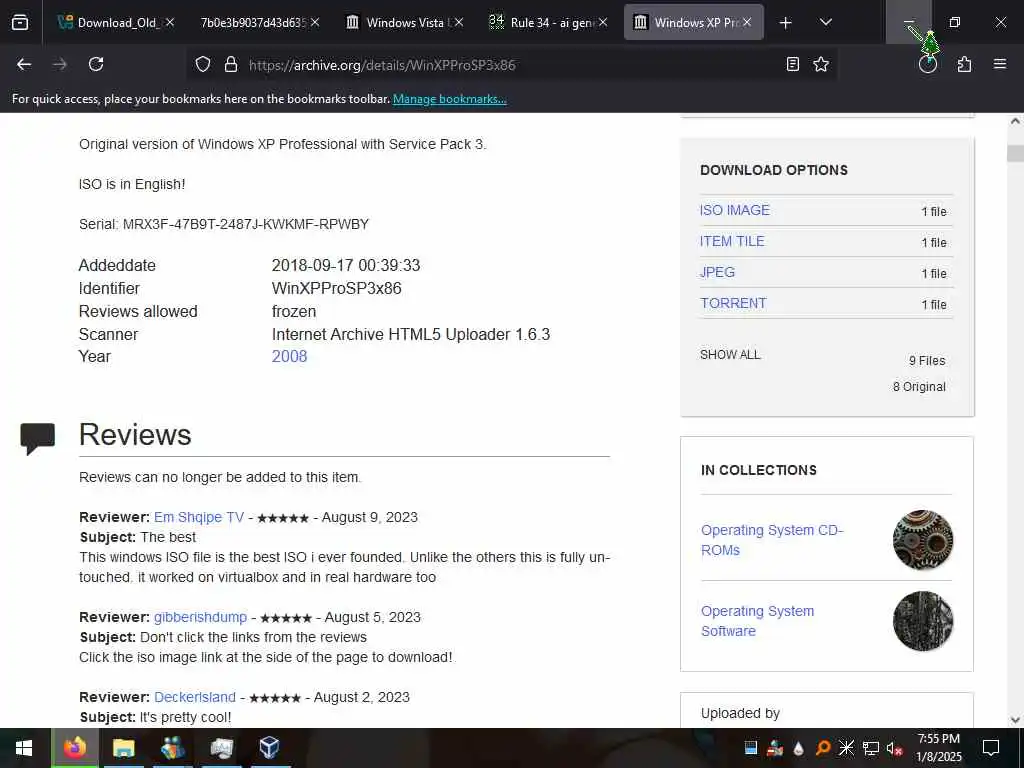Click the scroll-down arrow of page scrollbar
The image size is (1024, 768).
(1015, 720)
